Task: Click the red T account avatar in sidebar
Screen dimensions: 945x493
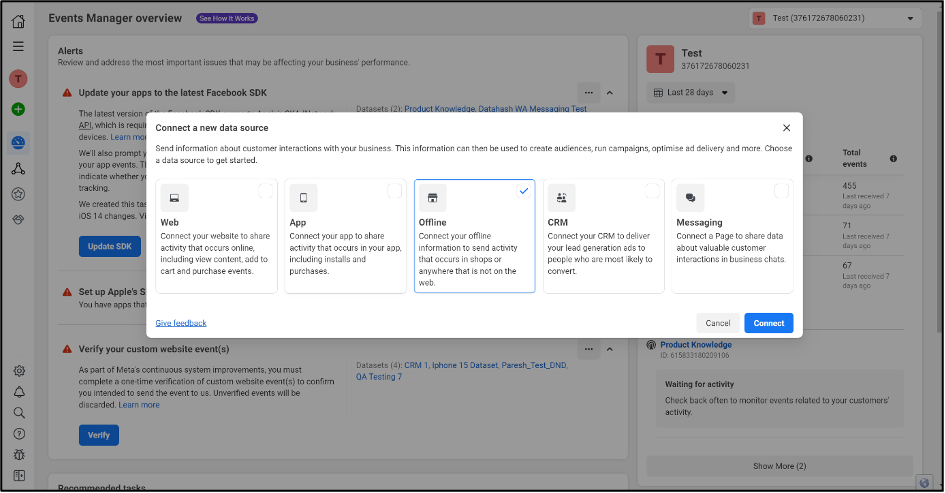Action: [18, 78]
